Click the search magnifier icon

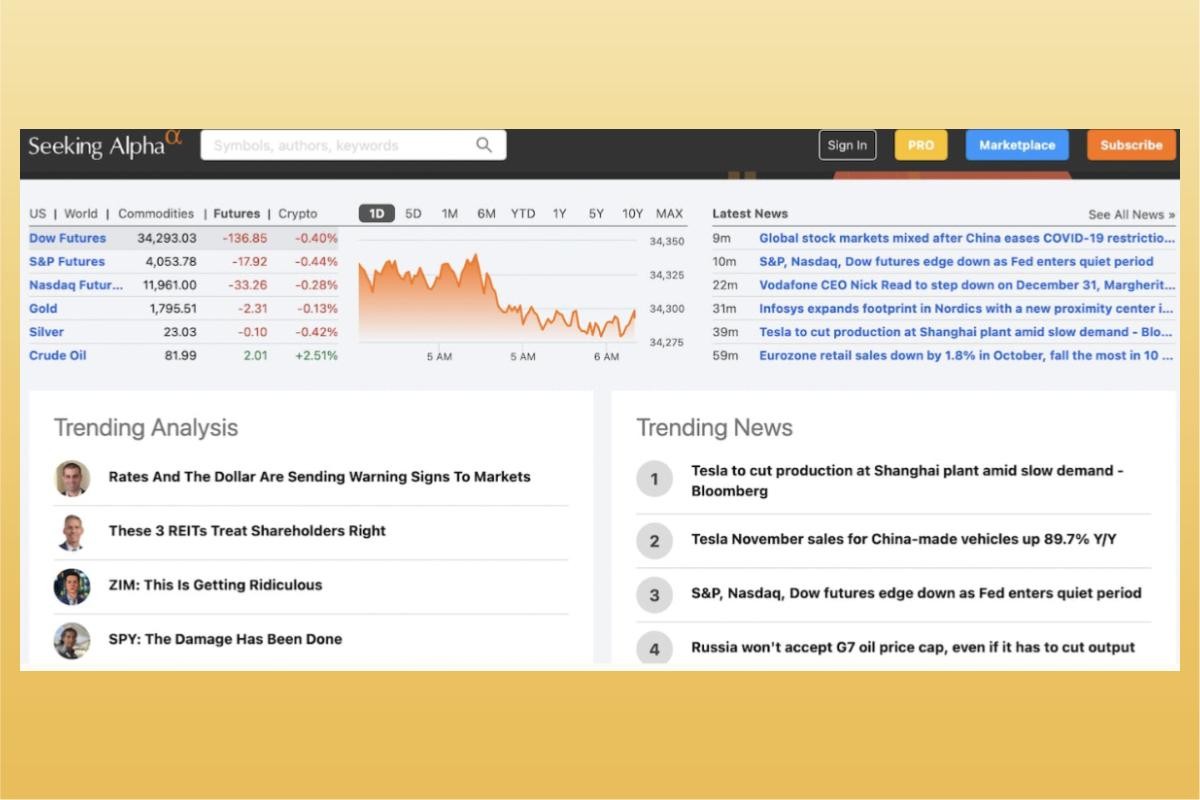[484, 145]
